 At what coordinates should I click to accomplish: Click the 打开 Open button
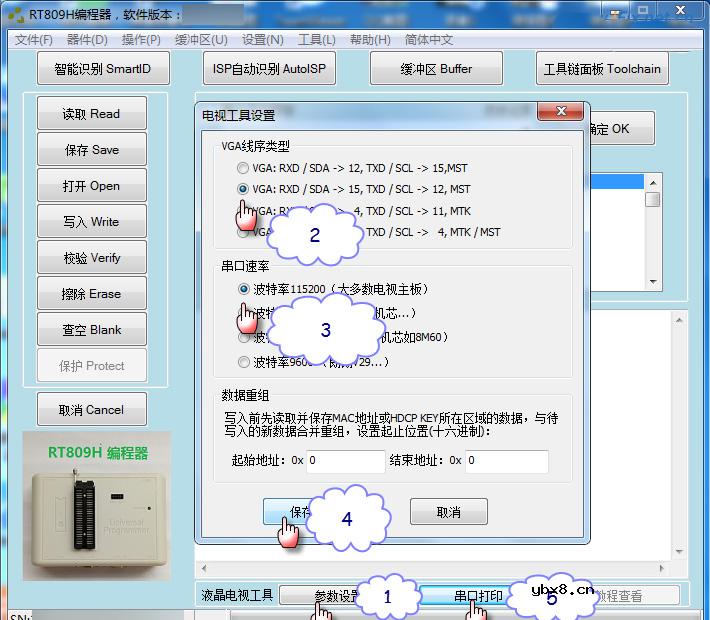coord(92,185)
